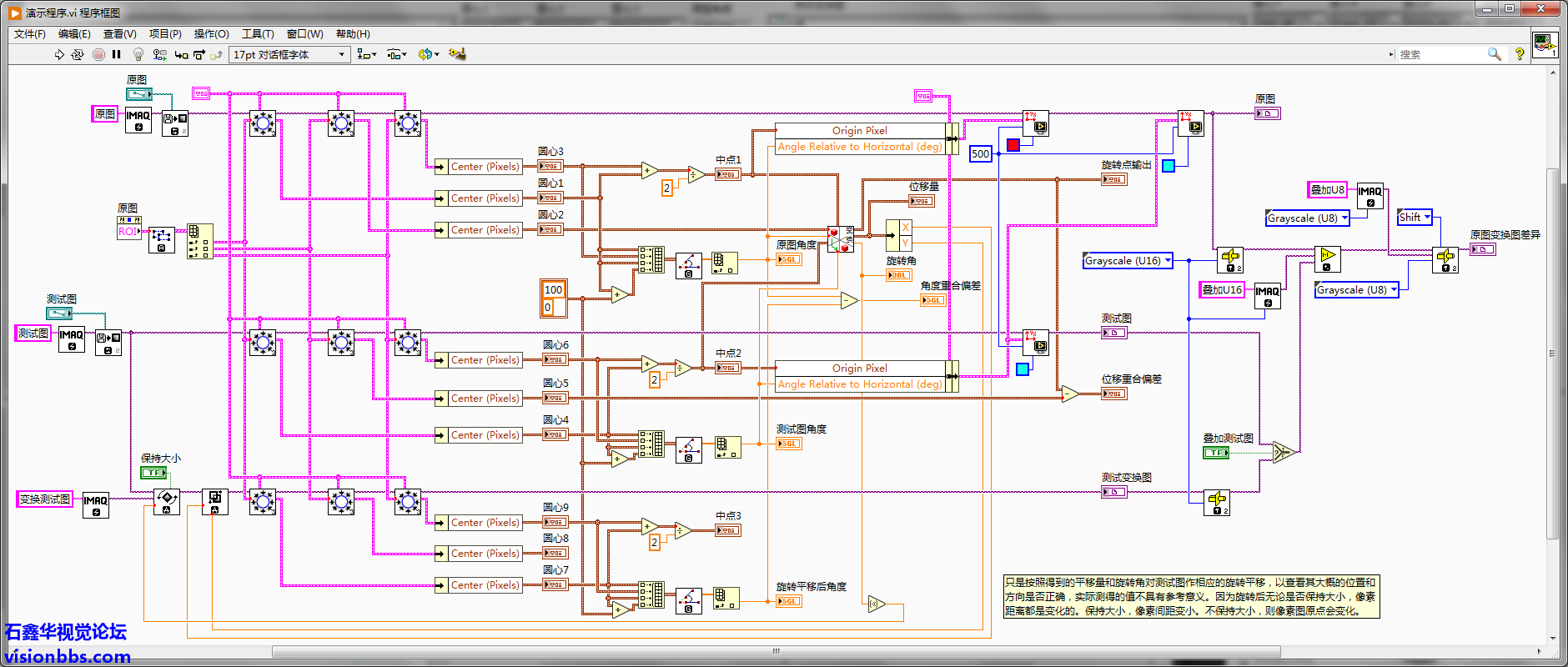The width and height of the screenshot is (1568, 667).
Task: Show Context Help with the question mark button
Action: 1520,54
